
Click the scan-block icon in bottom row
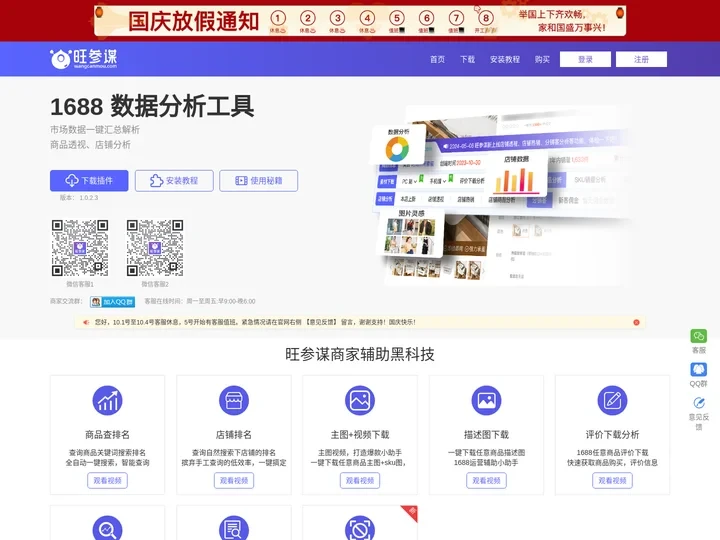[360, 529]
